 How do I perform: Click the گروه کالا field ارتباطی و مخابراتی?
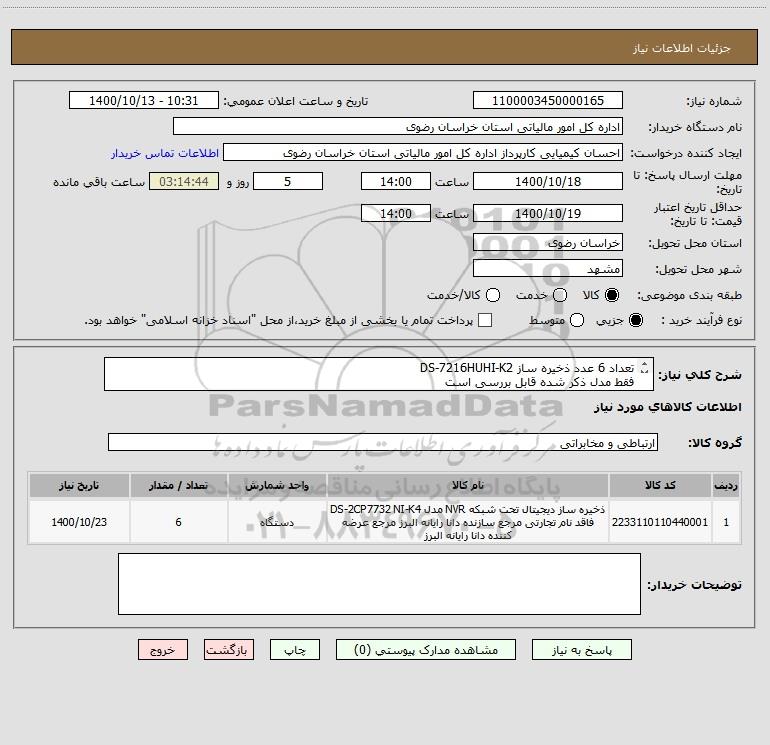(383, 442)
